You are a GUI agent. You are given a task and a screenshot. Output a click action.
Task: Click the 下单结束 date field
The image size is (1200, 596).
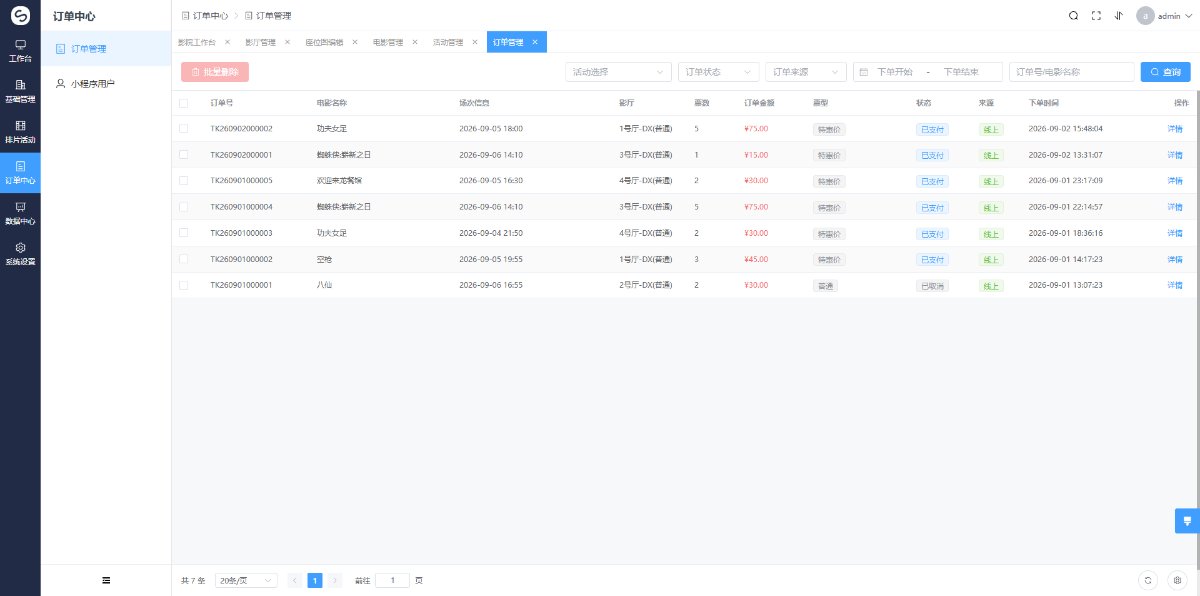(960, 72)
